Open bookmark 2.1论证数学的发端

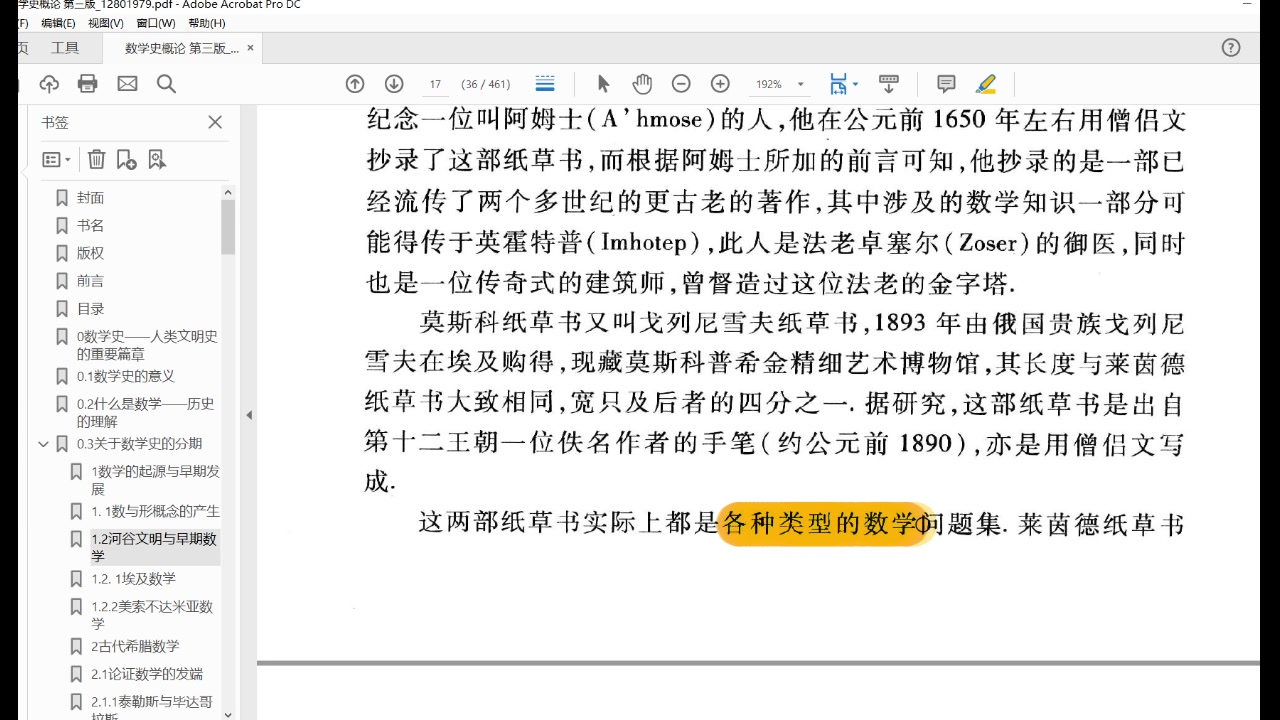(146, 674)
